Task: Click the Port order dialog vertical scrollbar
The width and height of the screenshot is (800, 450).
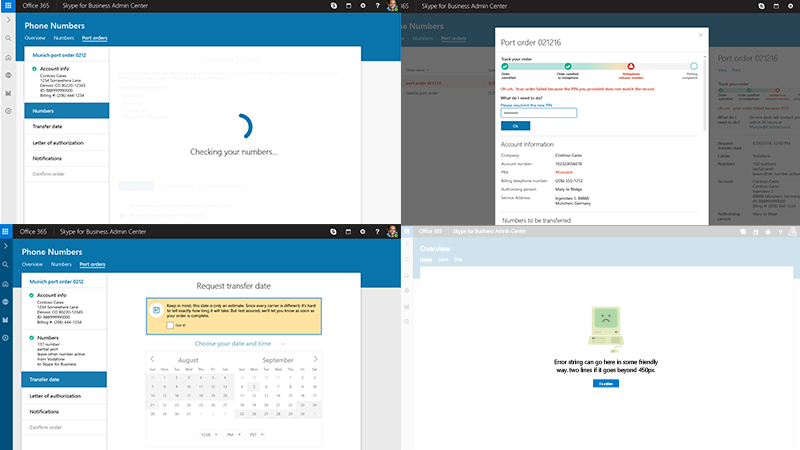Action: pyautogui.click(x=705, y=93)
